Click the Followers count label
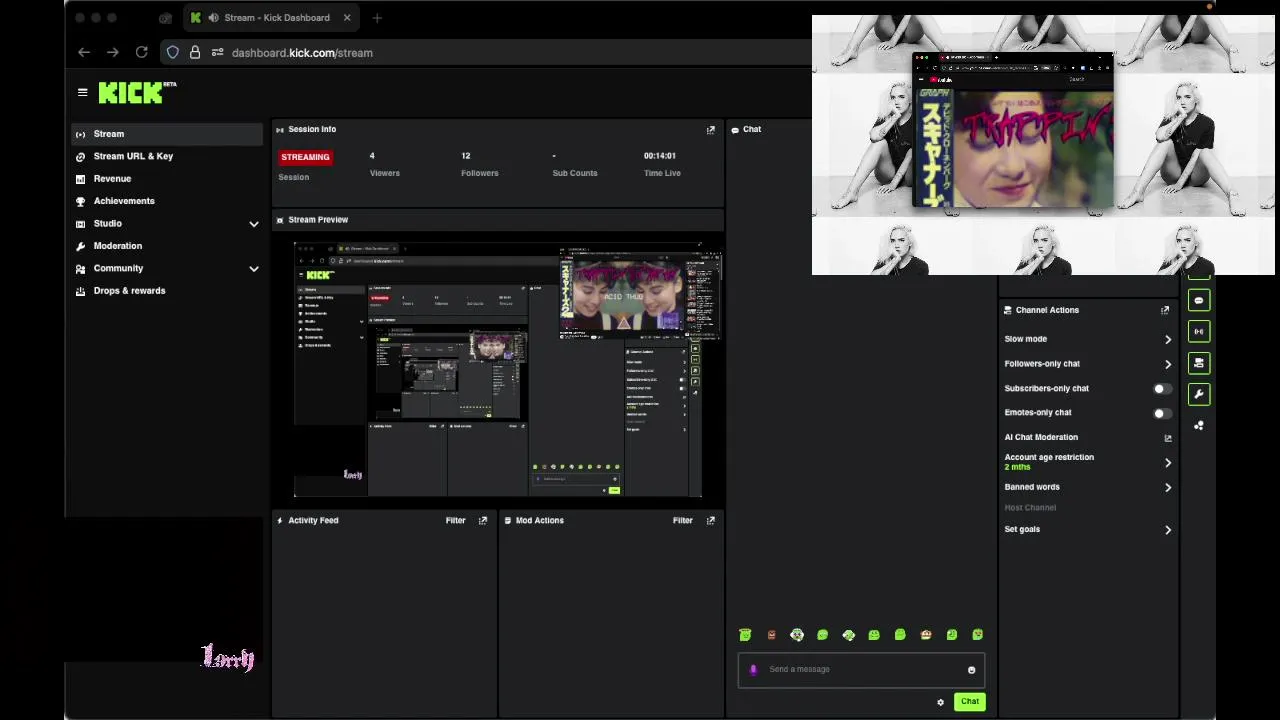1280x720 pixels. point(479,173)
